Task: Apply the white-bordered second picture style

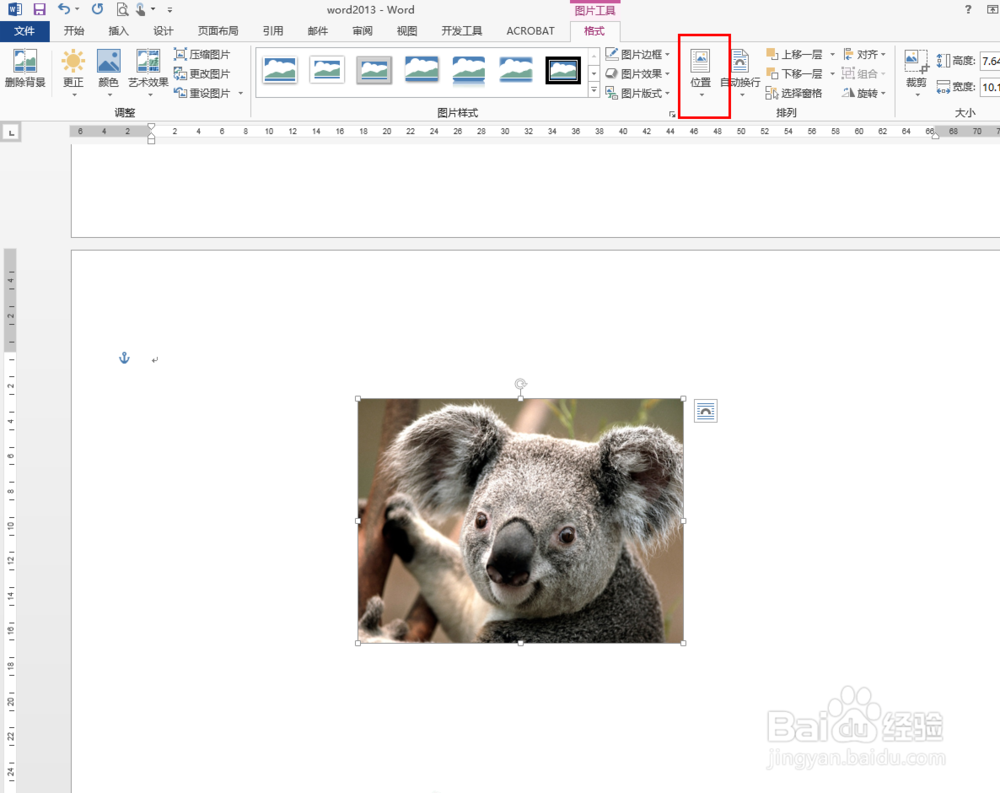Action: click(x=327, y=70)
